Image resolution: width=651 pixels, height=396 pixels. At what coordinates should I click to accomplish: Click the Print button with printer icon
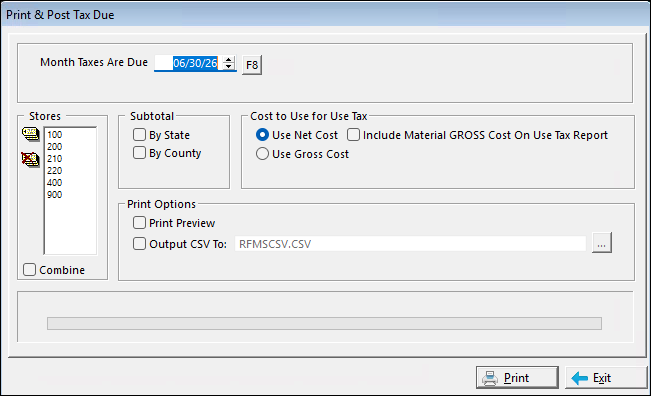coord(517,378)
